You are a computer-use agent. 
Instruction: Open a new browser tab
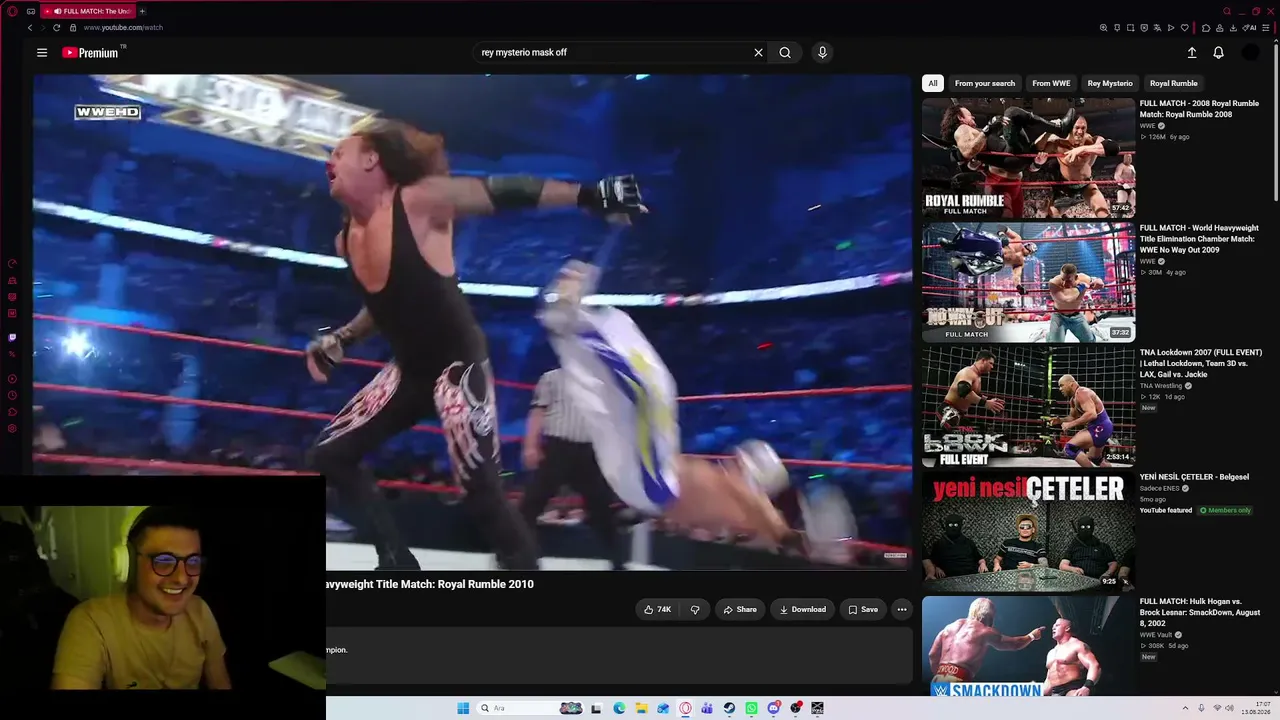click(x=142, y=11)
